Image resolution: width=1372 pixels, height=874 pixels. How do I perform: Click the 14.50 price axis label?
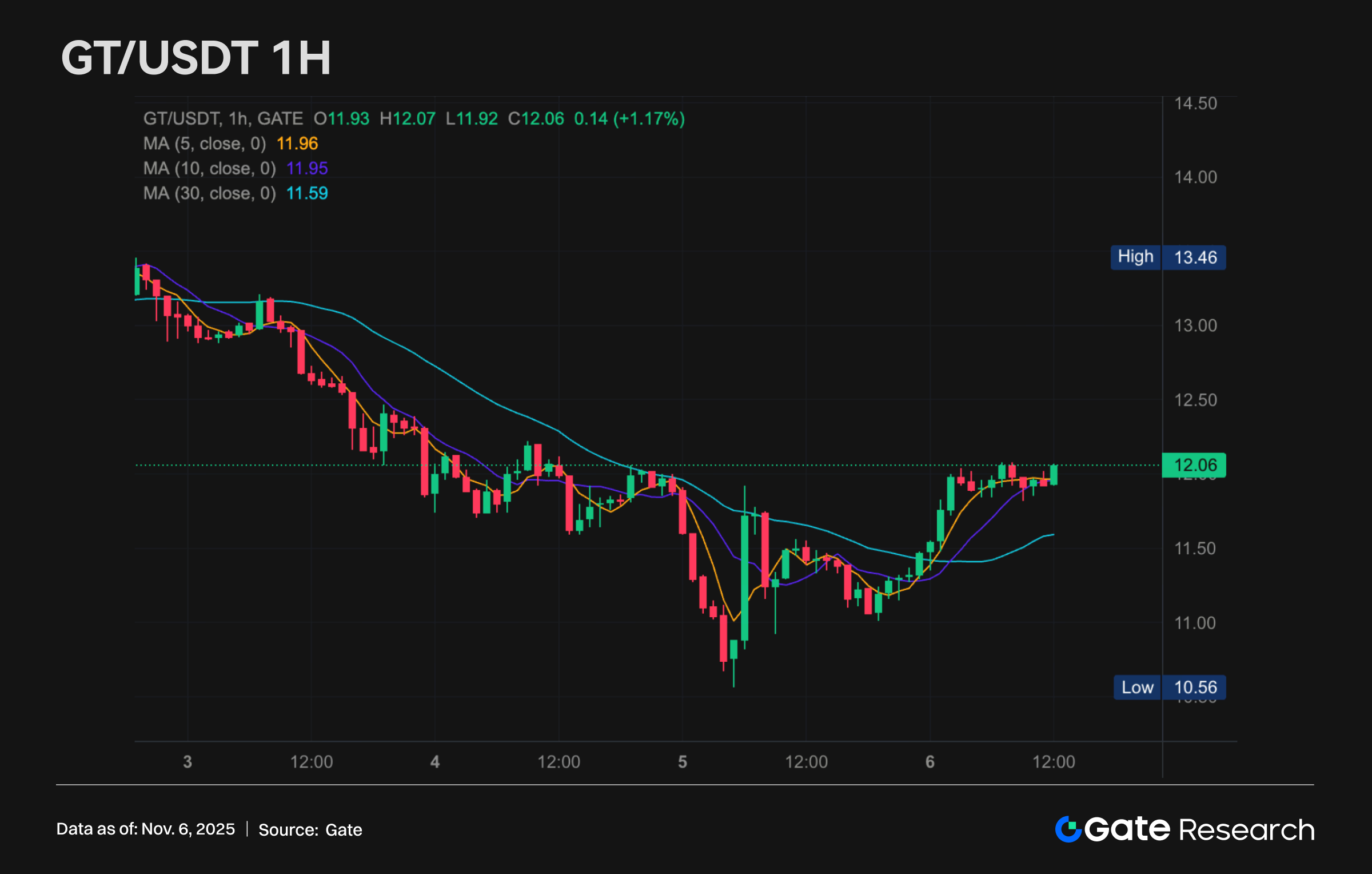click(1195, 104)
